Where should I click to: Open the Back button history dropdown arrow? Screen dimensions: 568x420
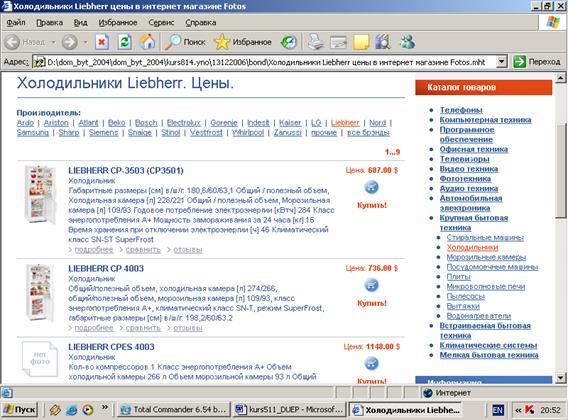click(54, 42)
